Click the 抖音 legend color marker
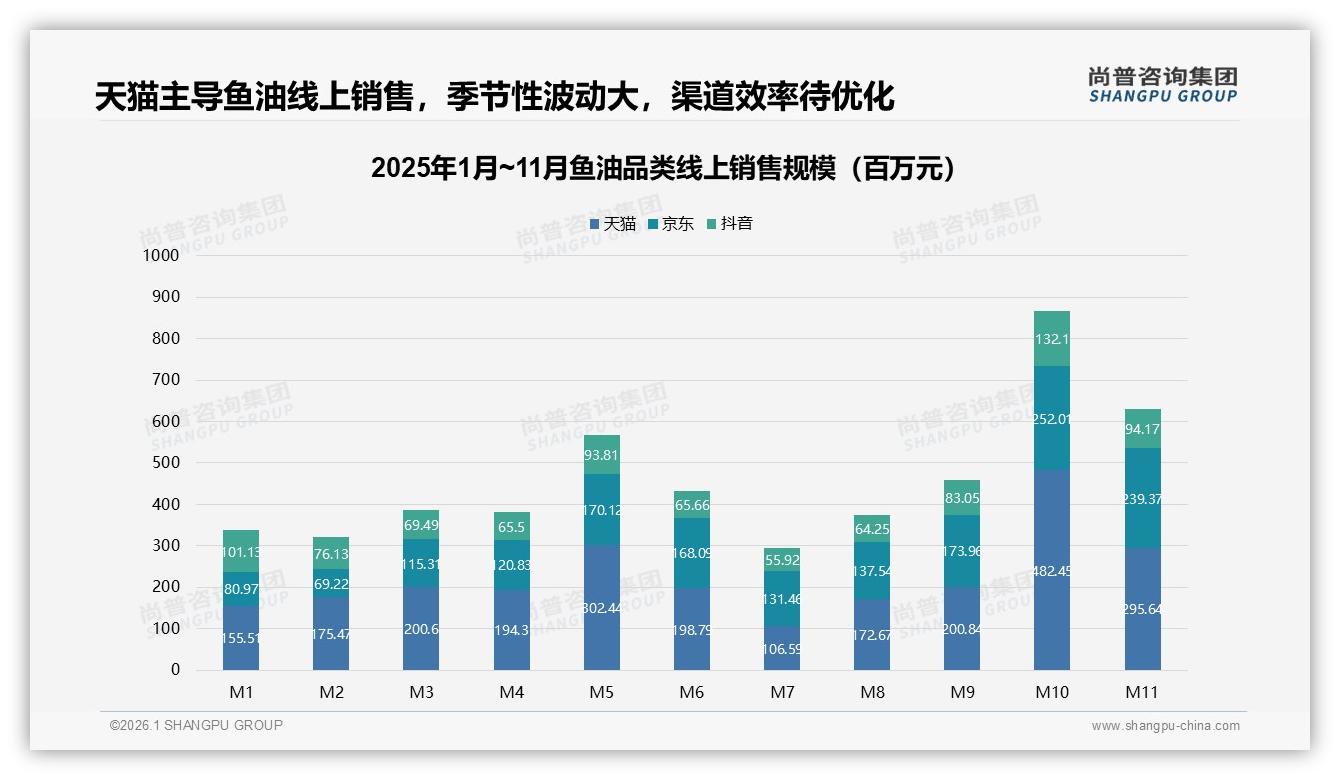The height and width of the screenshot is (780, 1340). click(x=713, y=224)
